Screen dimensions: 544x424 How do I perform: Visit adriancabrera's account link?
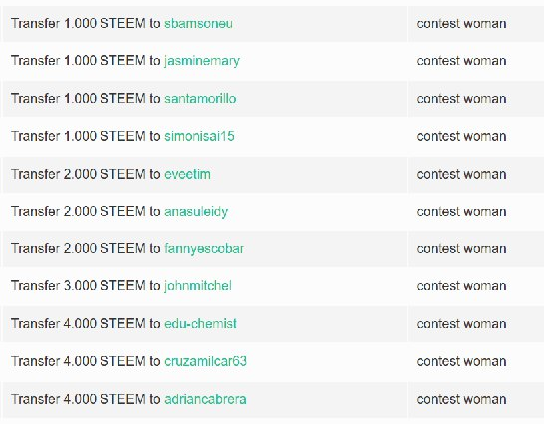(x=205, y=399)
